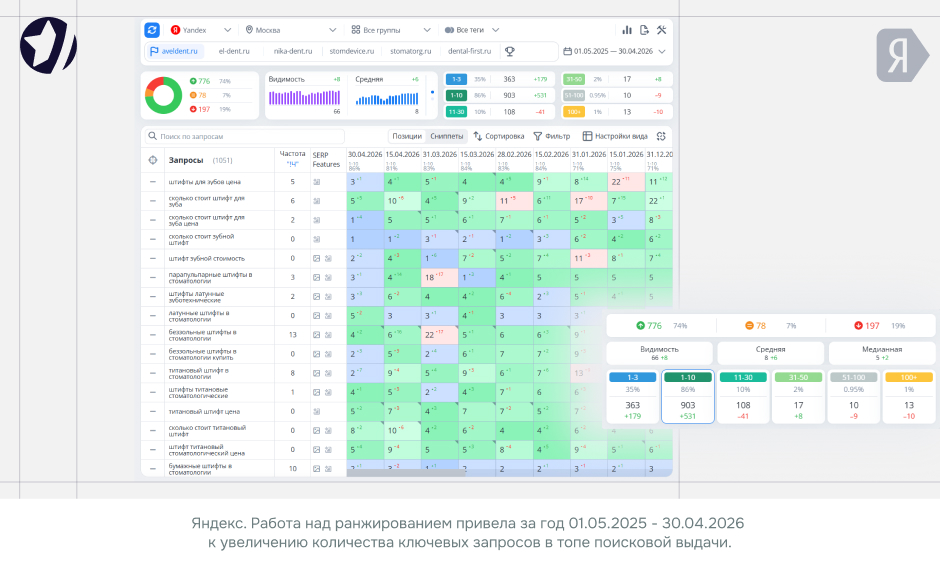The width and height of the screenshot is (940, 563).
Task: Click the blue refresh positions icon
Action: pos(152,29)
